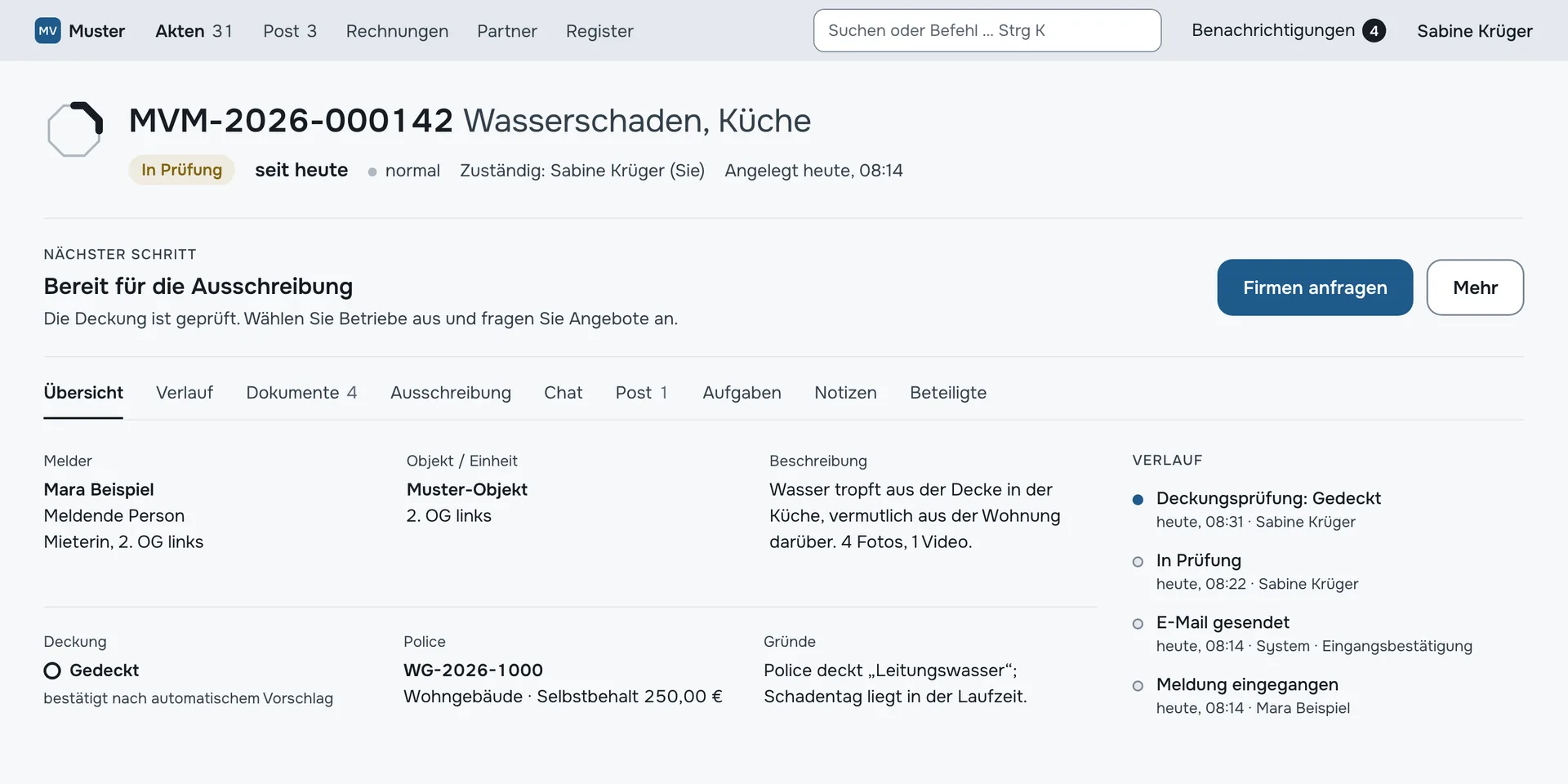Click the case number MVM-2026-000142
This screenshot has height=784, width=1568.
291,121
